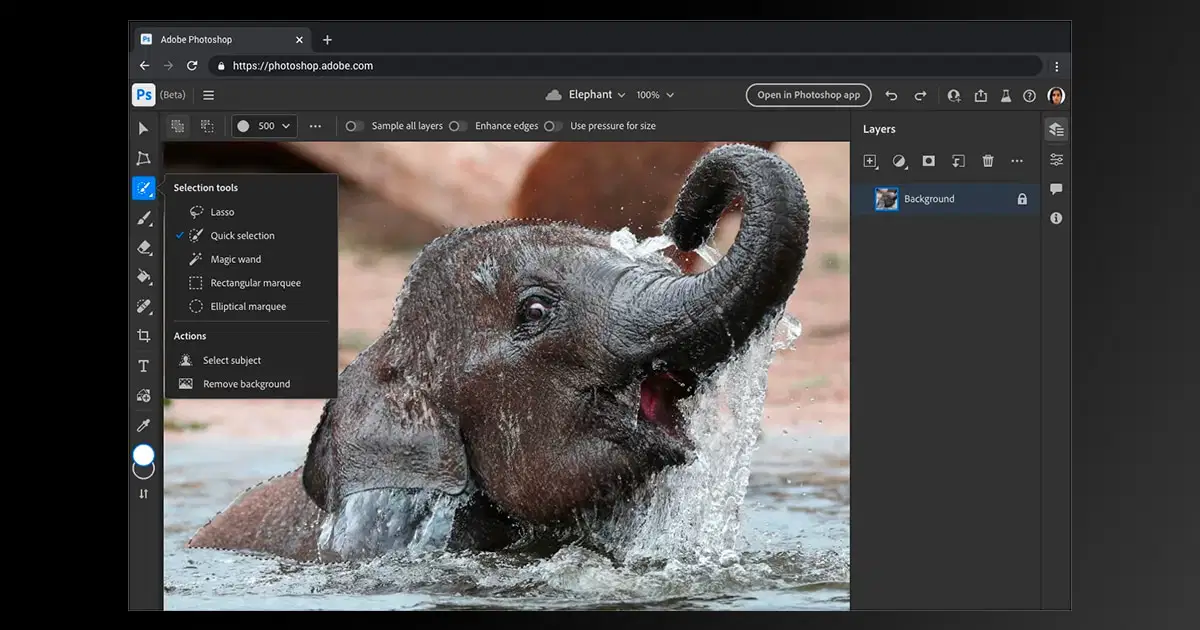Delete layer using the trash icon
The image size is (1200, 630).
[x=988, y=161]
